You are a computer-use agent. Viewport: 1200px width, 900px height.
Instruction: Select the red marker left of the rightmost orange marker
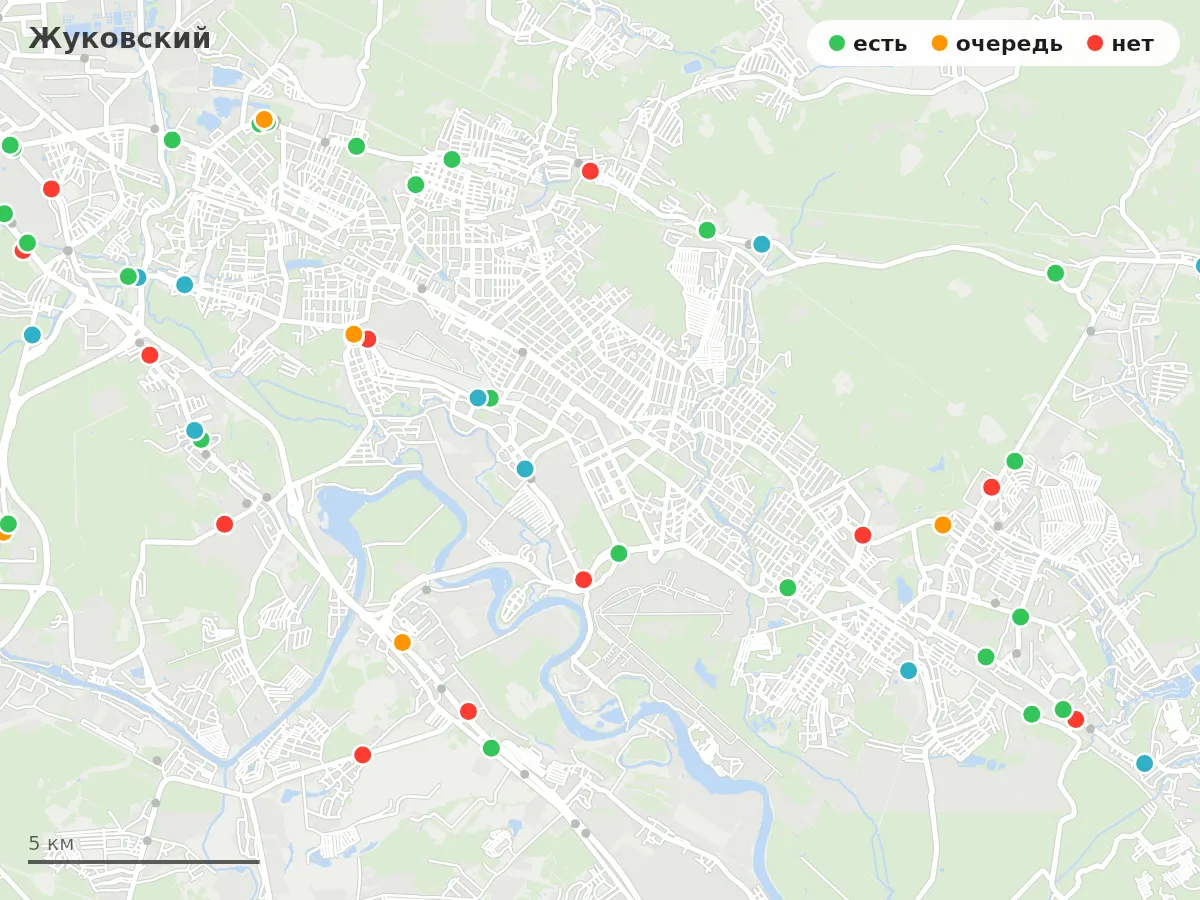pos(862,535)
